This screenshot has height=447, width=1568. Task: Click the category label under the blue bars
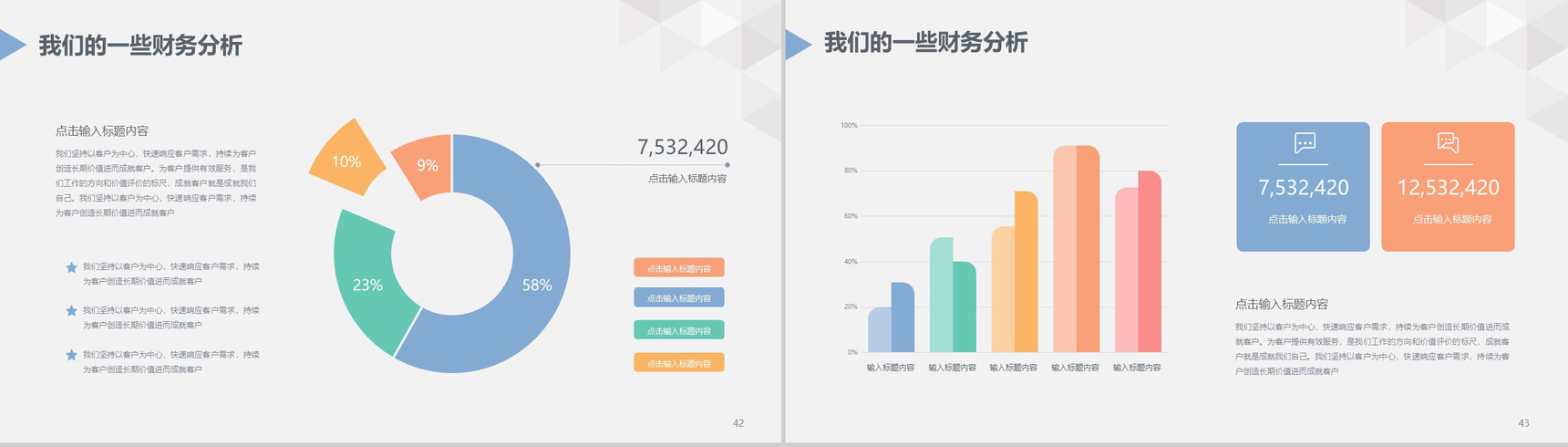tap(891, 368)
